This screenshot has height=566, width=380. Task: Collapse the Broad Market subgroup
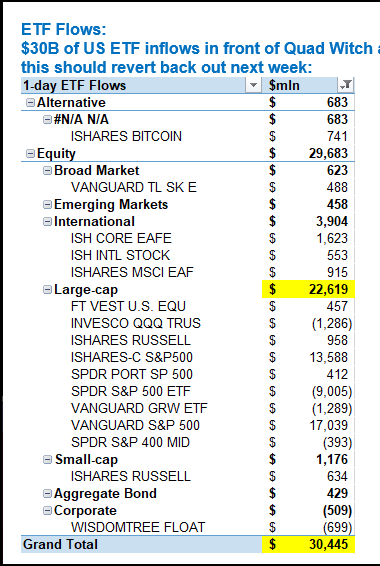coord(47,170)
